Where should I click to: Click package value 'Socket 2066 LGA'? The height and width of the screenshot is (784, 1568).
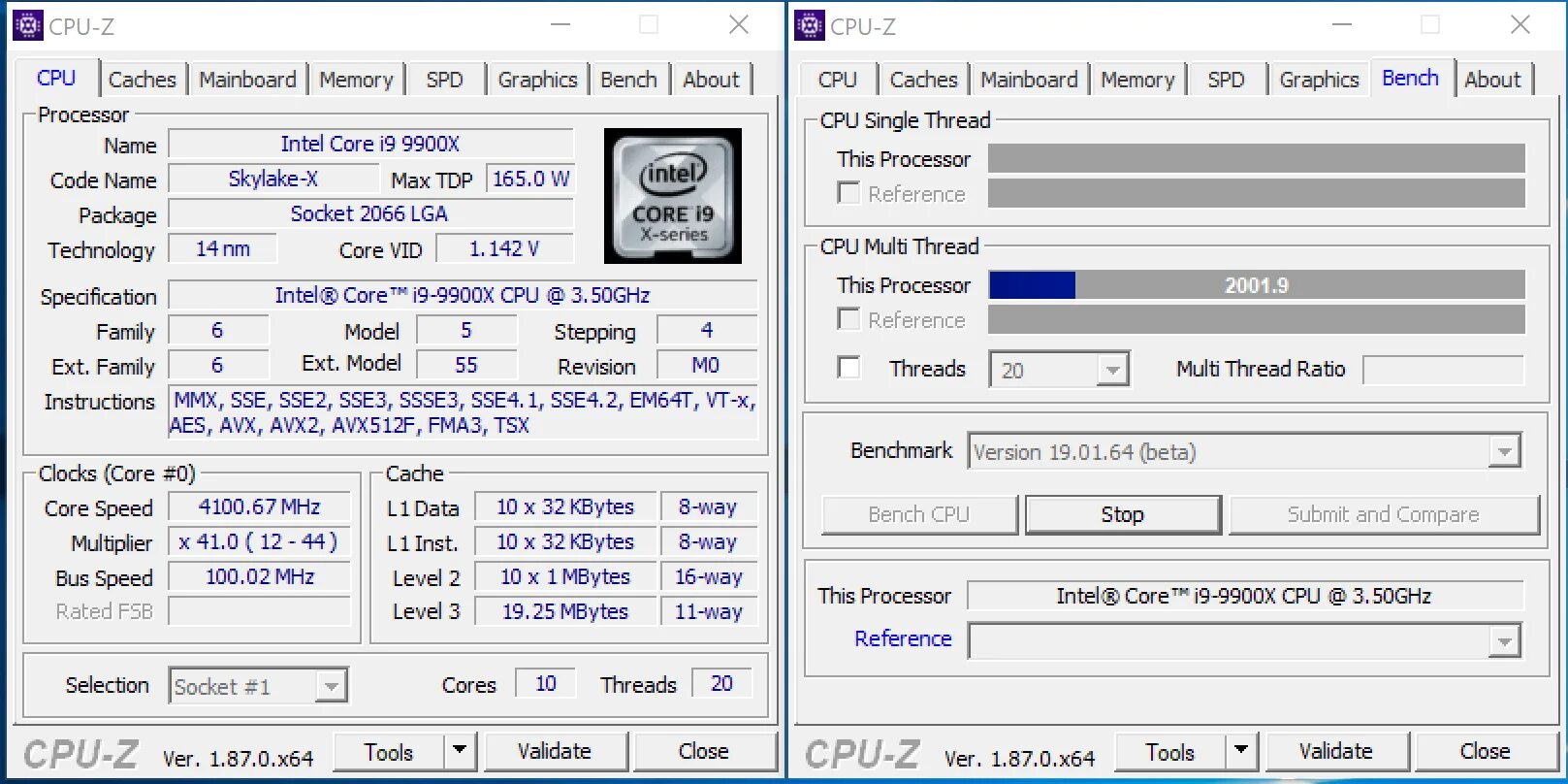pyautogui.click(x=370, y=213)
